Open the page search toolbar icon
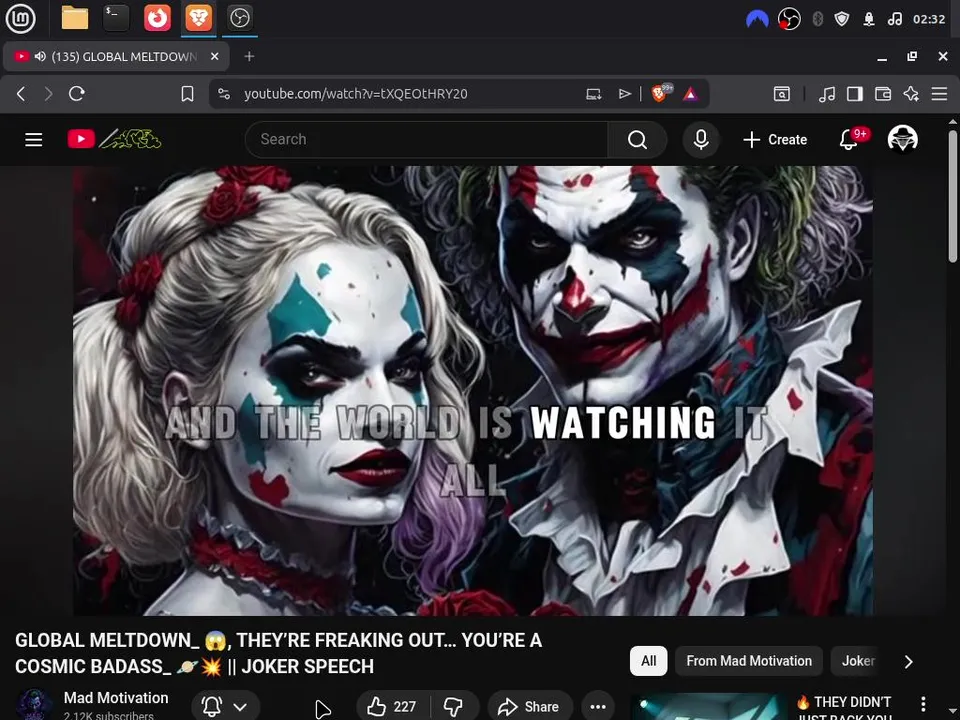The width and height of the screenshot is (960, 720). (781, 94)
